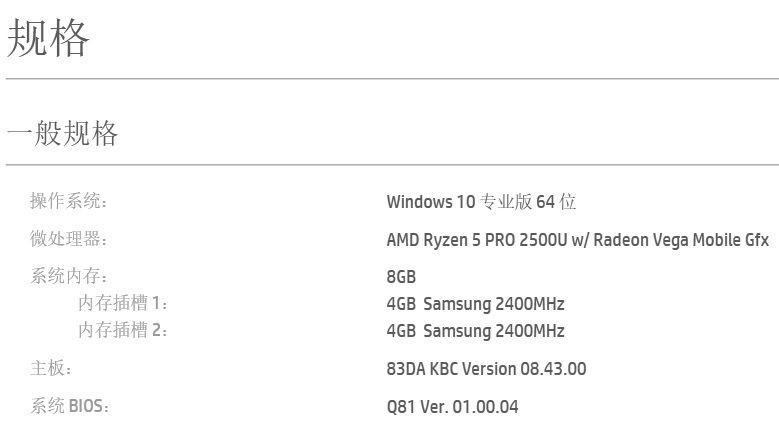779x429 pixels.
Task: Click the 4GB Samsung value for 内存插槽 2
Action: [x=475, y=331]
